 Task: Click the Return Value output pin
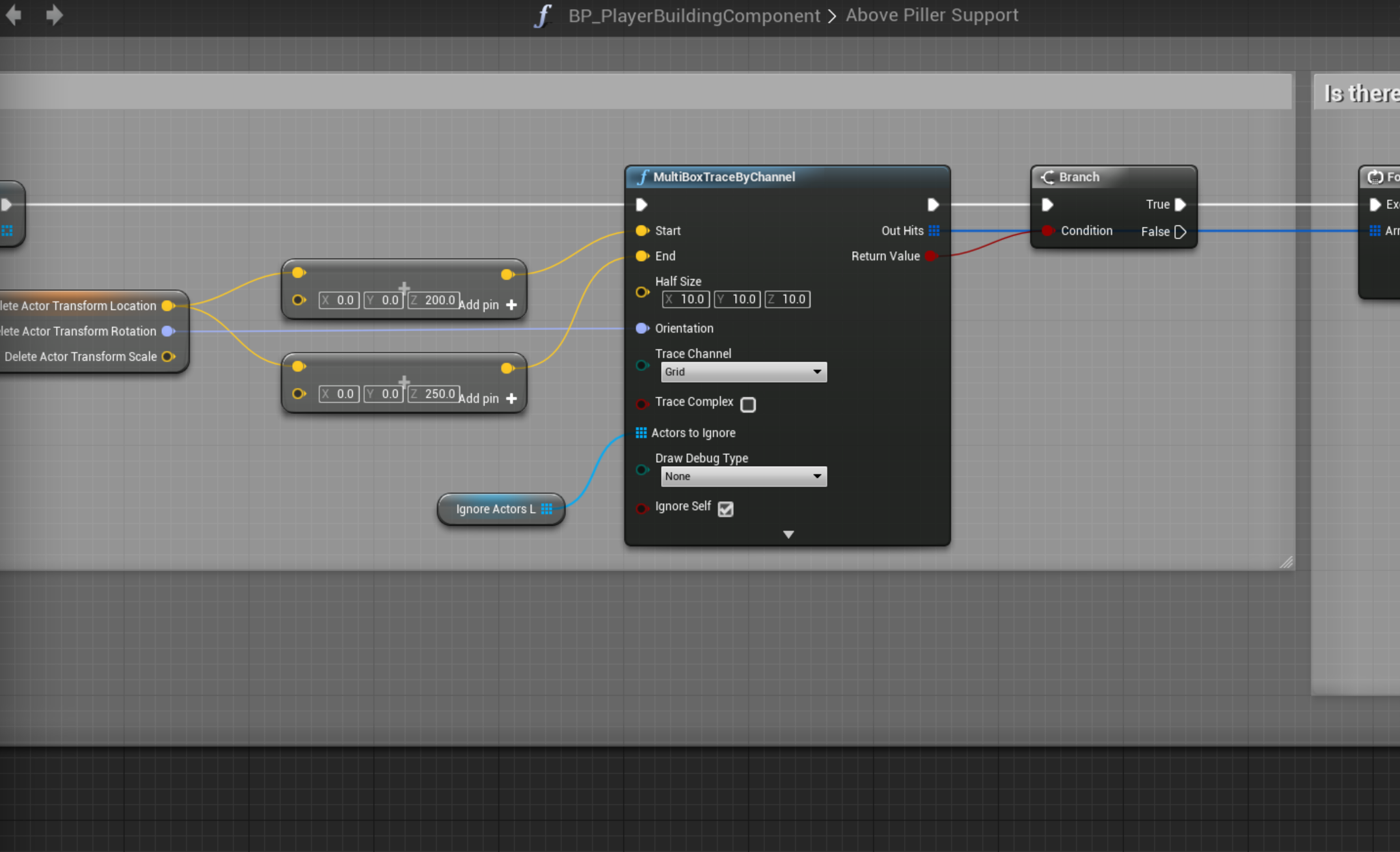[x=931, y=256]
